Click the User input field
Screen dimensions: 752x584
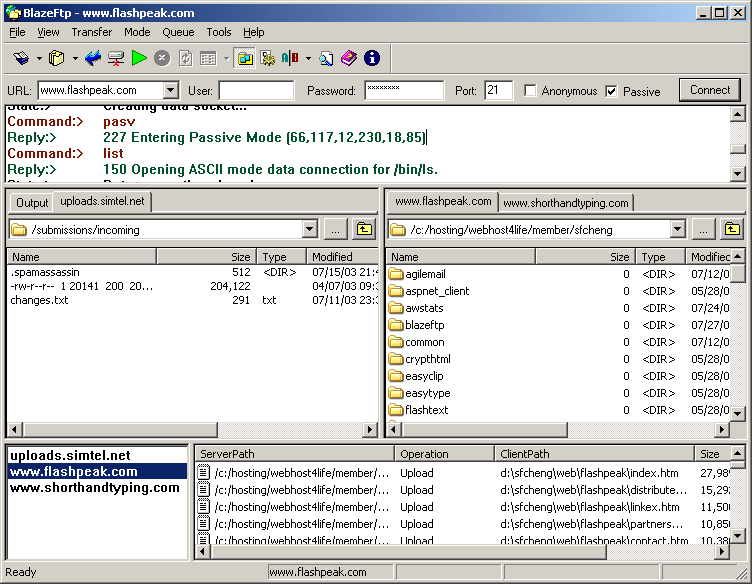tap(256, 91)
